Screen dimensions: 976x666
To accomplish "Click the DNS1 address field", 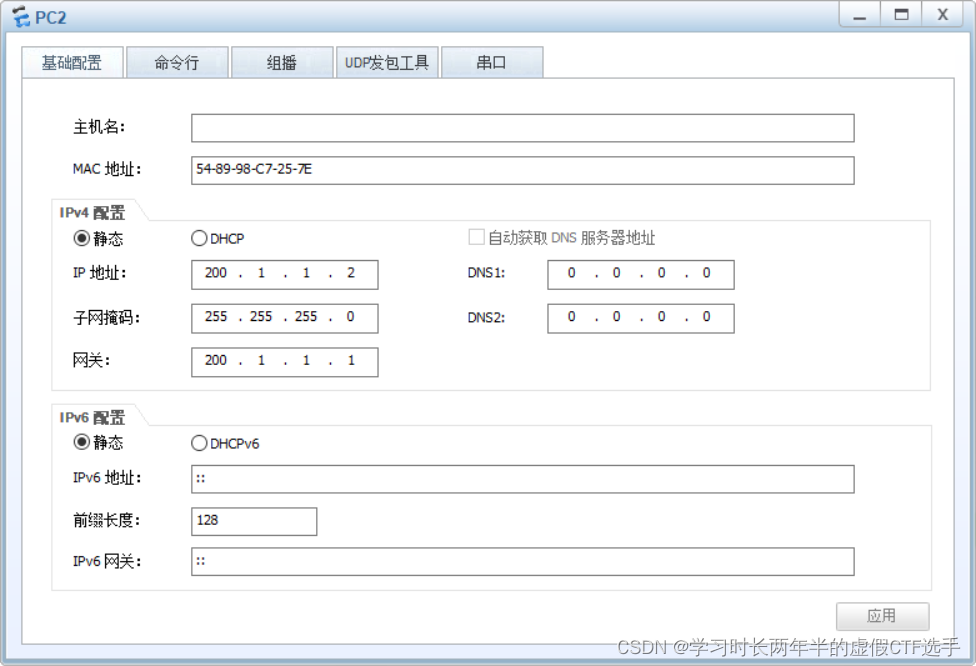I will 640,274.
